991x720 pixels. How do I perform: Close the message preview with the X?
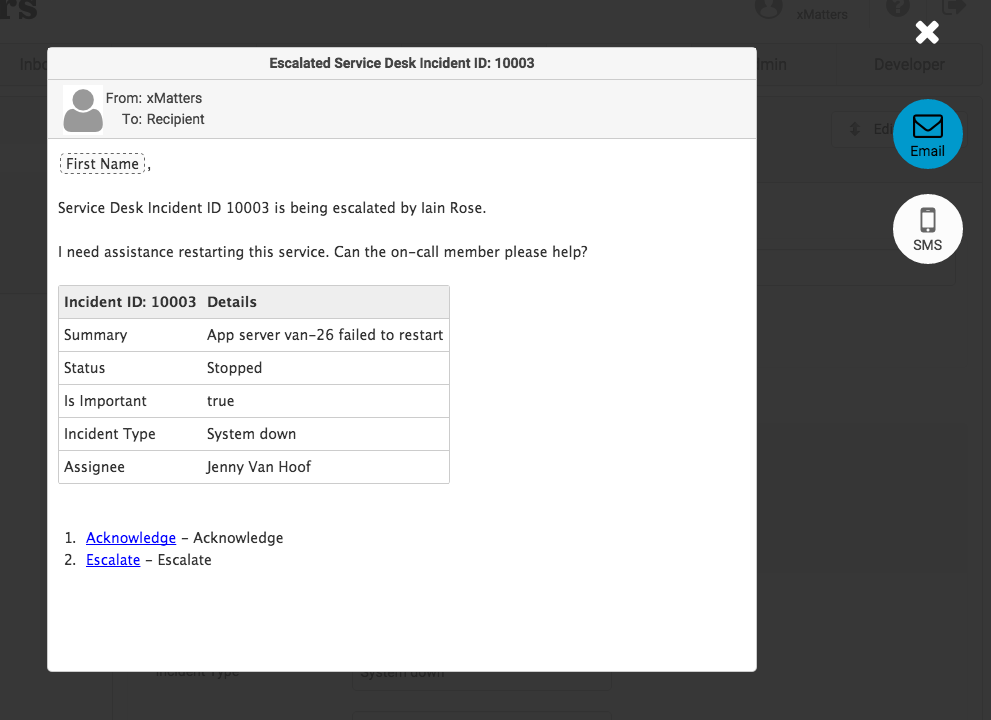[927, 32]
